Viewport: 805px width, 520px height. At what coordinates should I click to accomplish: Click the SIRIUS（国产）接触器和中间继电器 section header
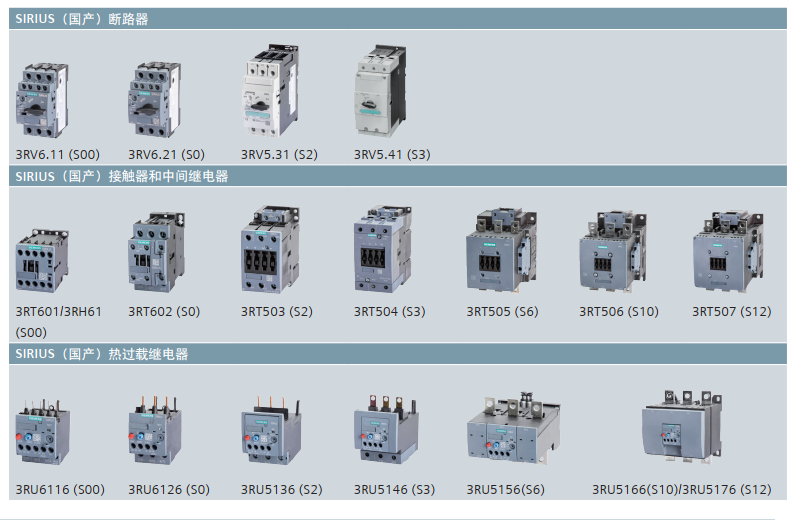pos(398,176)
